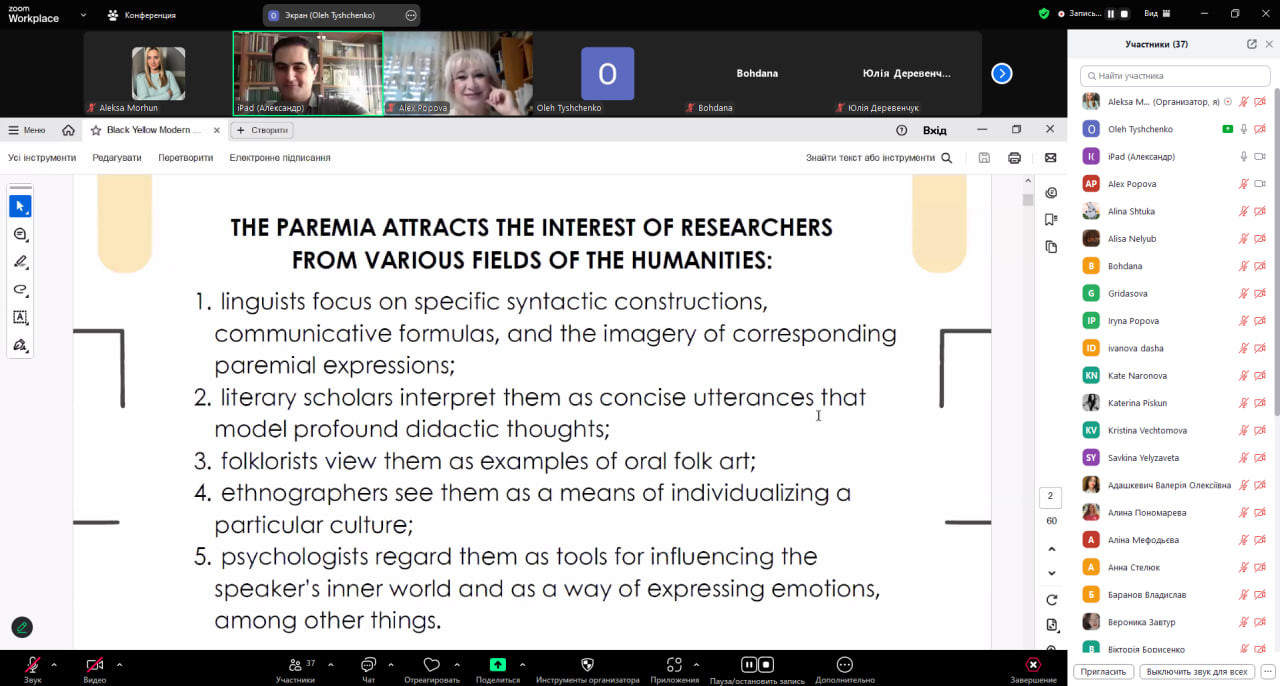Toggle Участники participants panel button
1280x686 pixels.
(296, 670)
